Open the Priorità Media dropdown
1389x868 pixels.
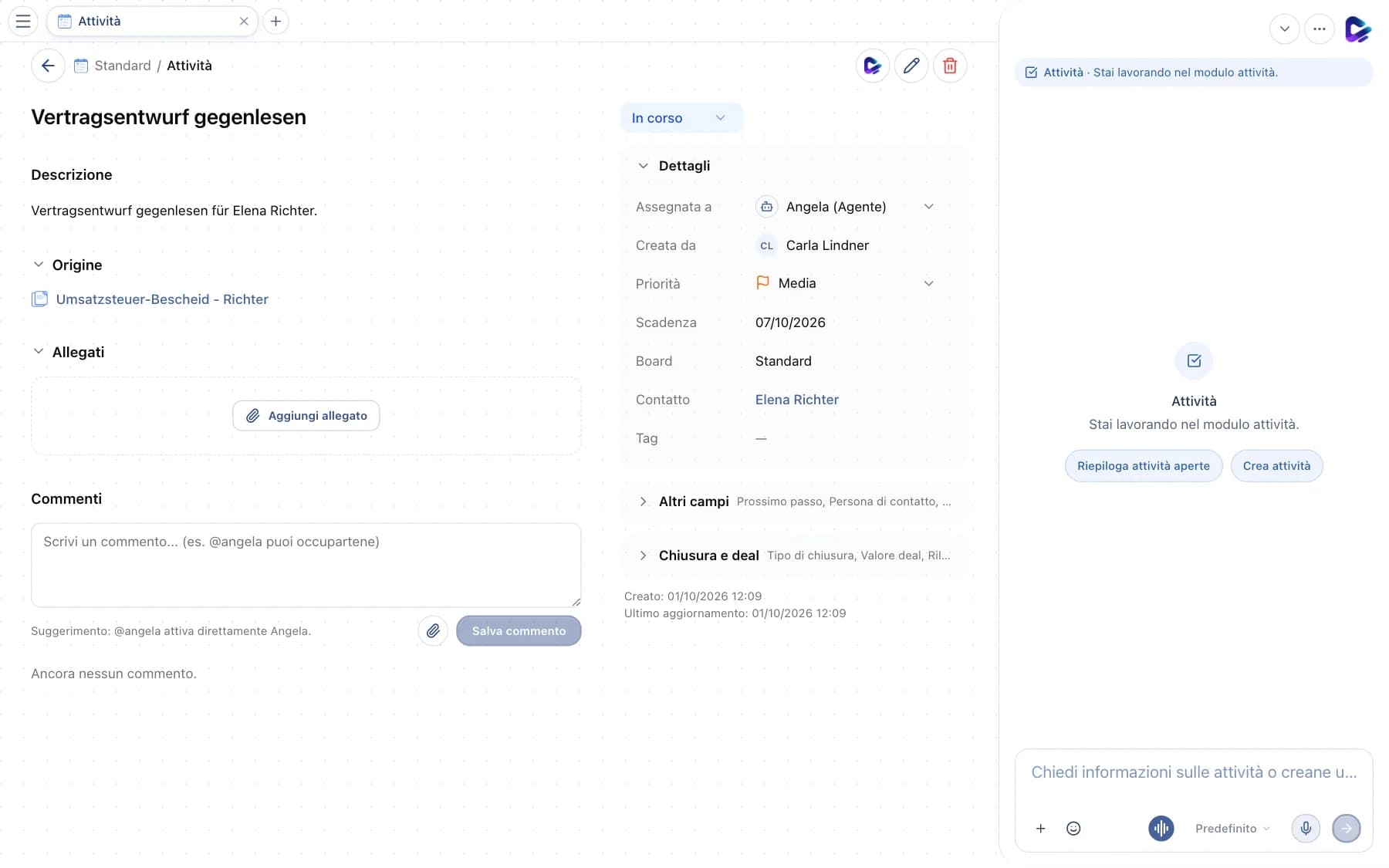(x=845, y=283)
